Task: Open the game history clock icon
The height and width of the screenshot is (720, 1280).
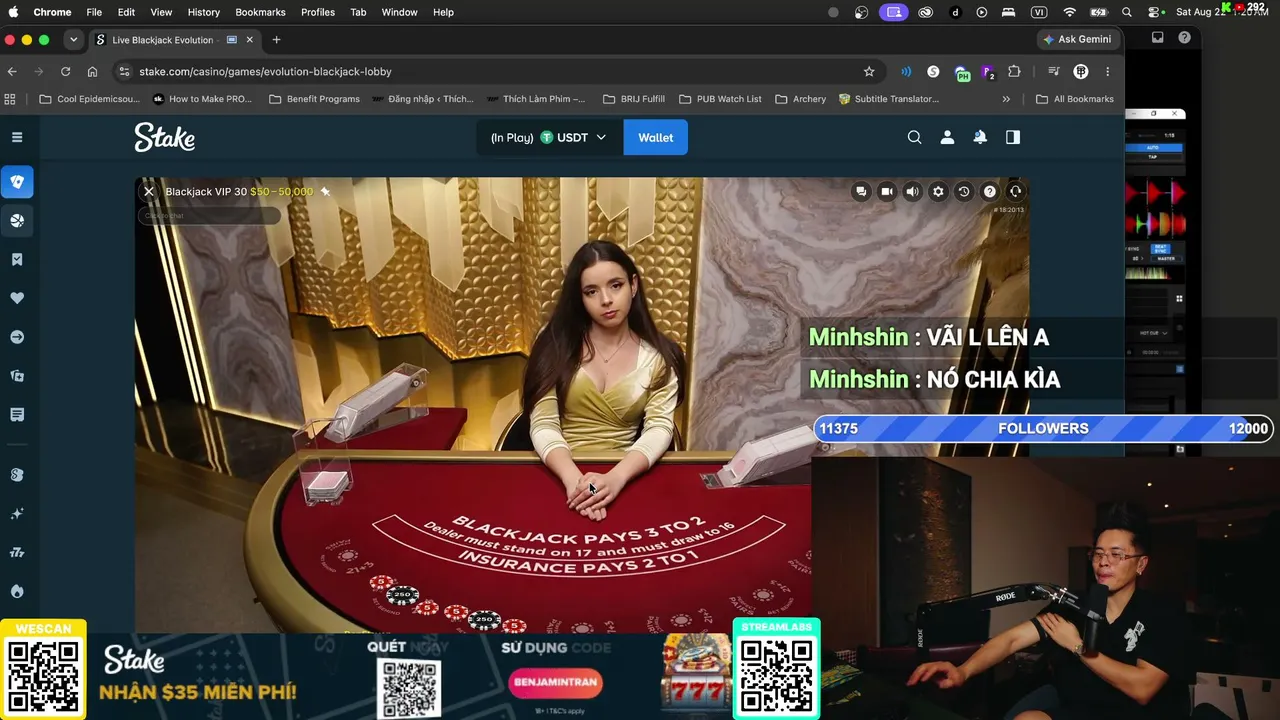Action: [964, 191]
